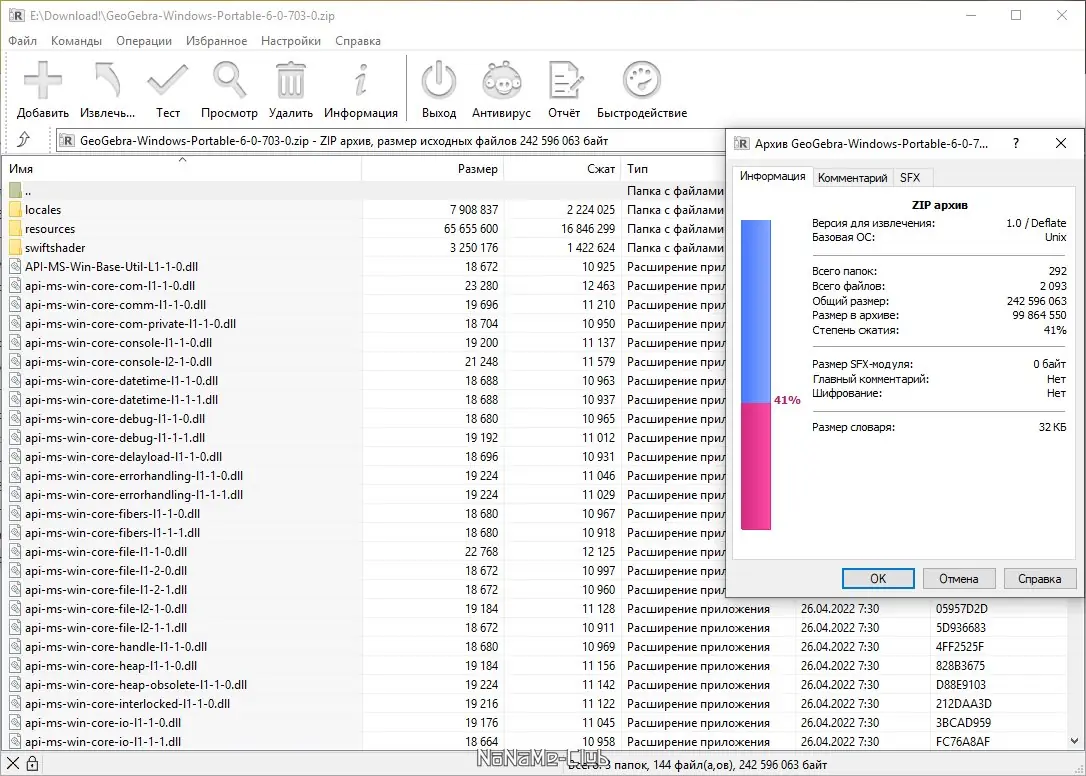The height and width of the screenshot is (776, 1086).
Task: Click the lock icon in status bar
Action: pyautogui.click(x=32, y=764)
